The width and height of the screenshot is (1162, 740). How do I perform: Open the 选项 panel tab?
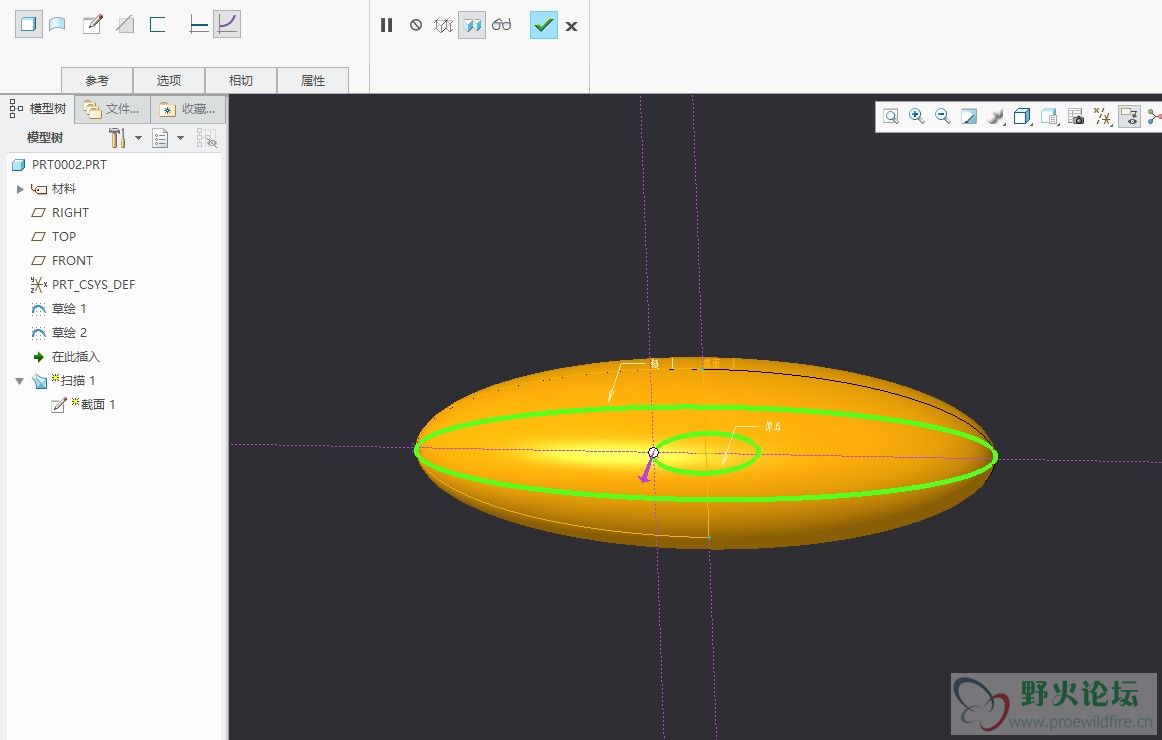tap(169, 80)
